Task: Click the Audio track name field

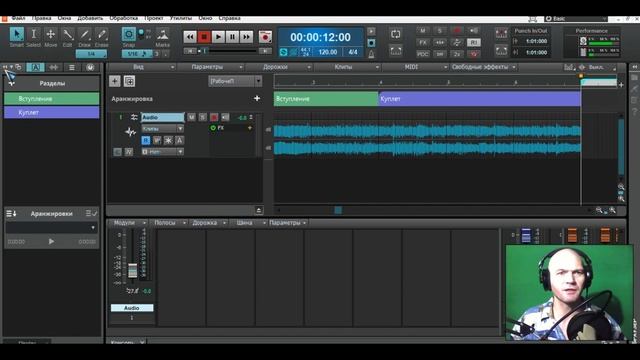Action: (x=163, y=118)
